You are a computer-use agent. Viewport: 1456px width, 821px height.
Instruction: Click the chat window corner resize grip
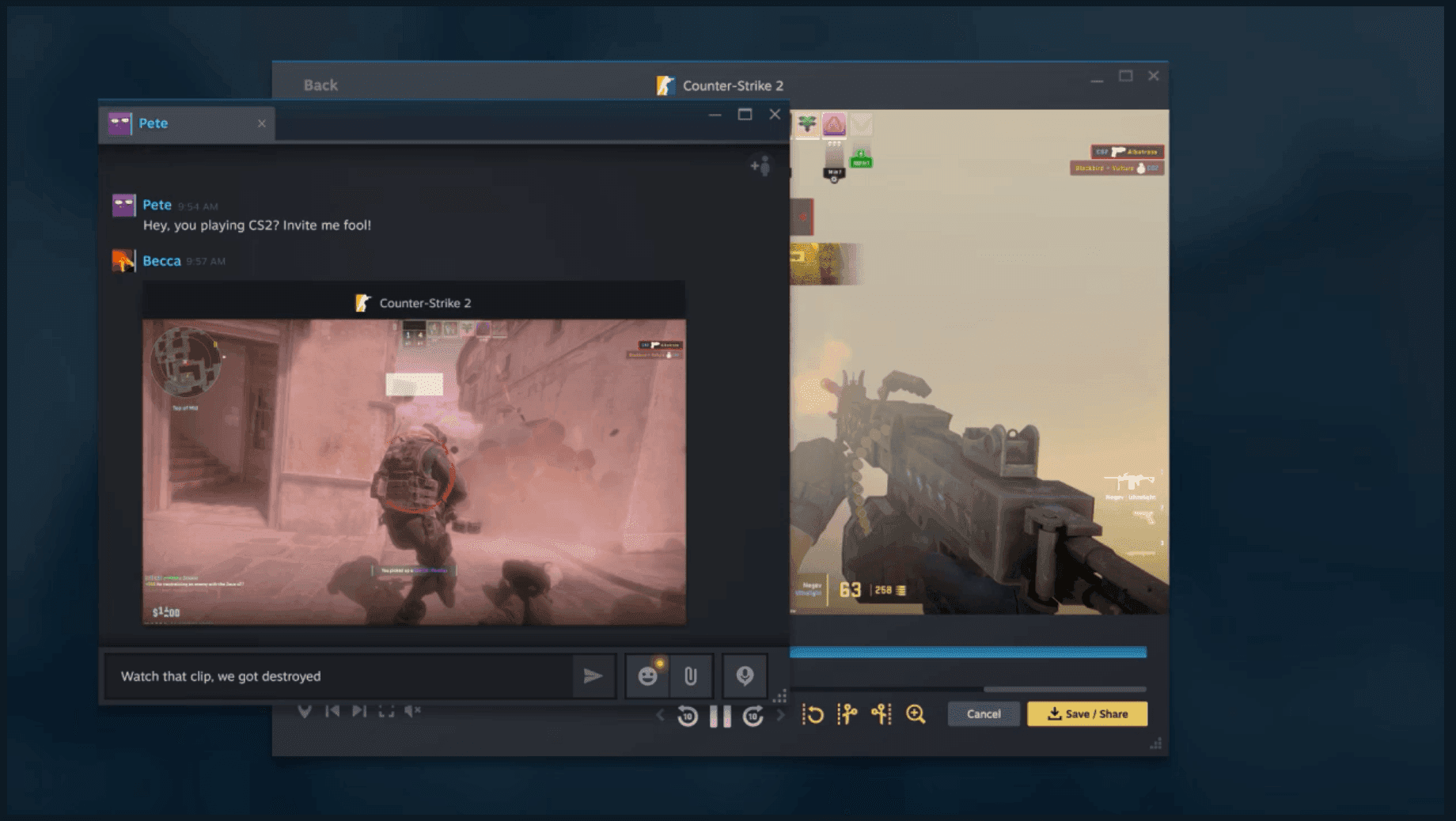780,696
